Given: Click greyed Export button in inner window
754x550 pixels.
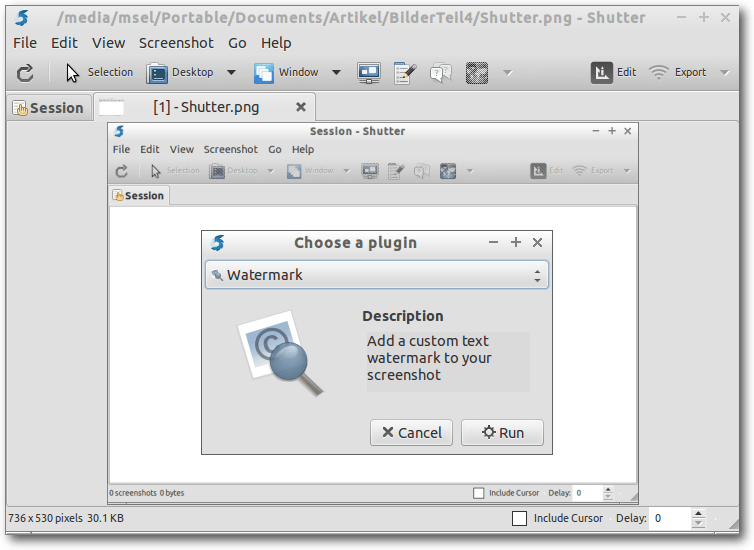Looking at the screenshot, I should [593, 171].
